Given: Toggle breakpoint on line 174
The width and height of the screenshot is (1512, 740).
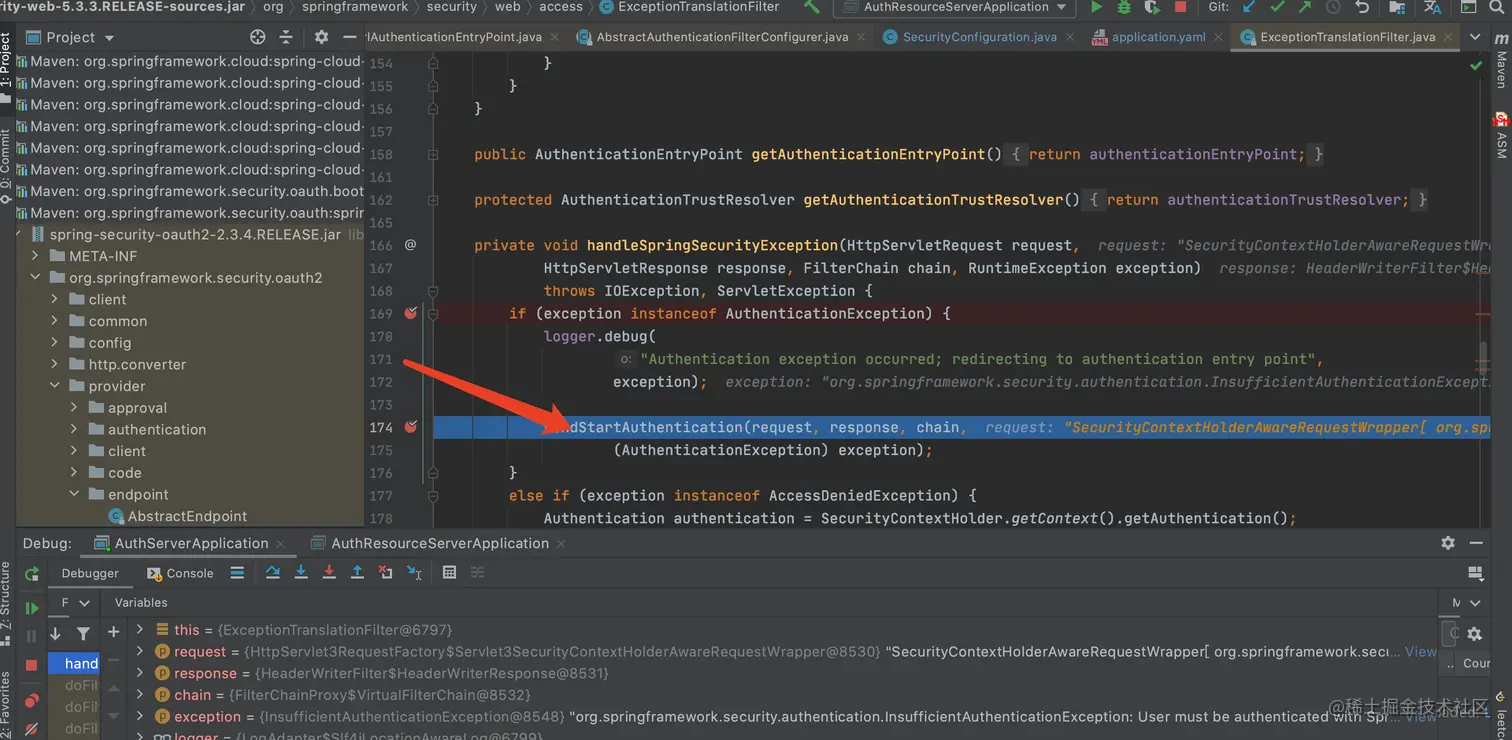Looking at the screenshot, I should coord(410,427).
